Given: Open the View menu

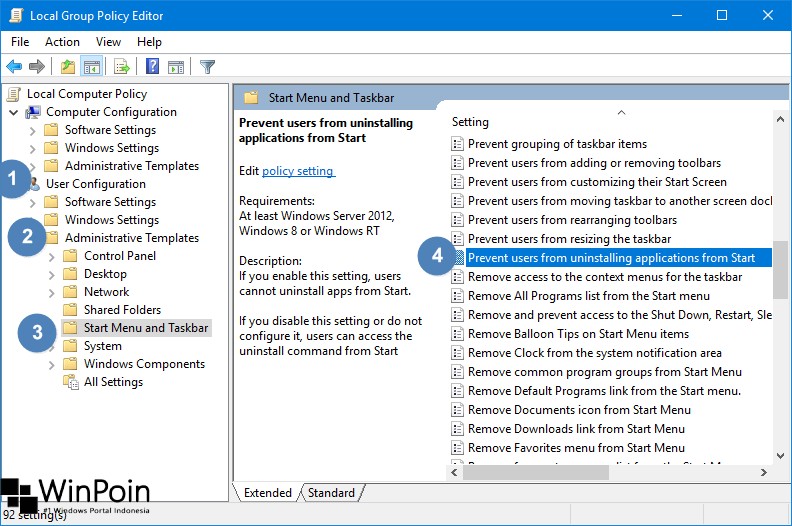Looking at the screenshot, I should (x=108, y=42).
